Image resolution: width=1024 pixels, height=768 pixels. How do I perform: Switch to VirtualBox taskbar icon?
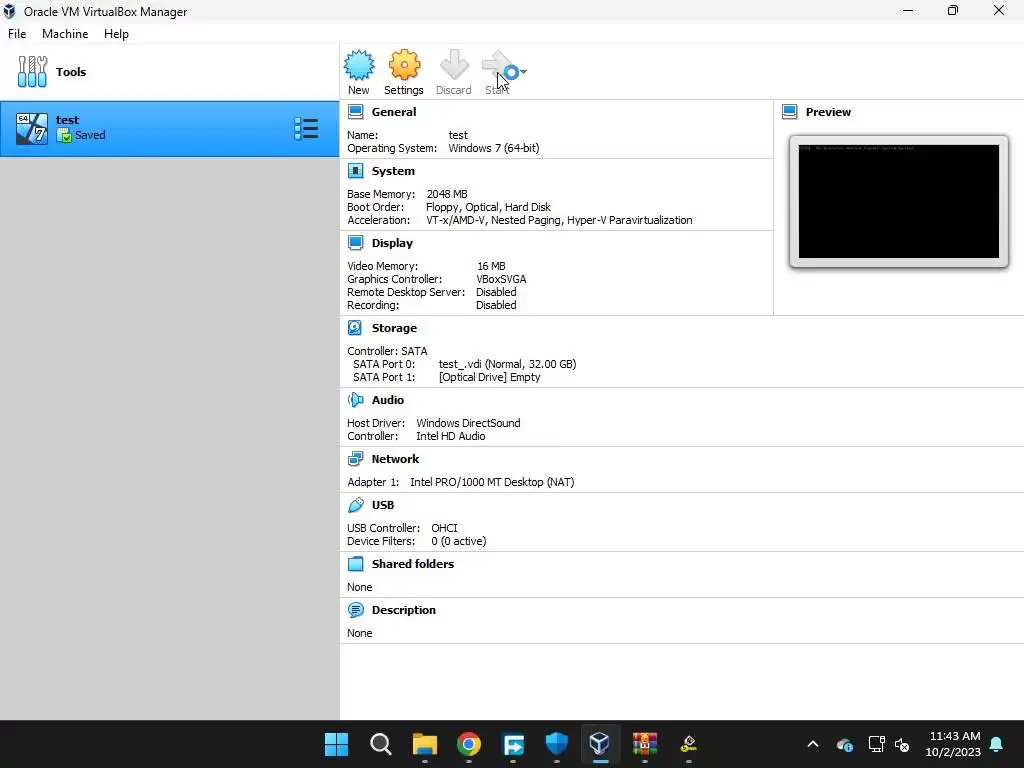tap(600, 744)
